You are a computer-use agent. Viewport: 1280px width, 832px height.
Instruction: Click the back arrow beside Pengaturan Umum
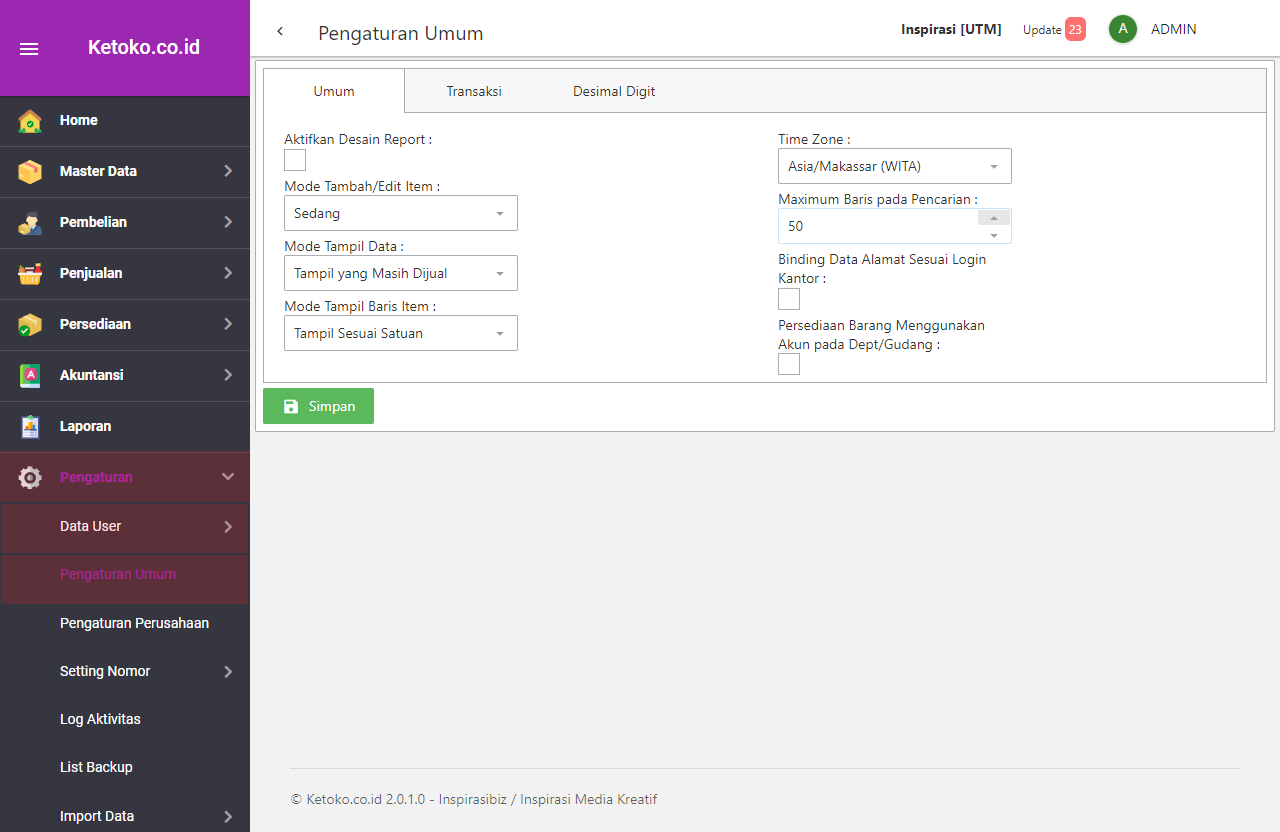(280, 32)
